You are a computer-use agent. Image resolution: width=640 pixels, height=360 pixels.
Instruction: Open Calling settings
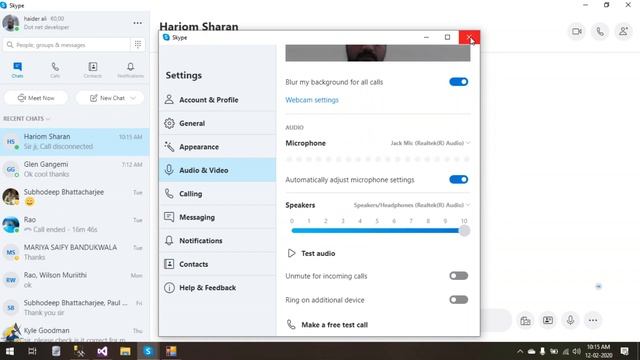coord(218,193)
